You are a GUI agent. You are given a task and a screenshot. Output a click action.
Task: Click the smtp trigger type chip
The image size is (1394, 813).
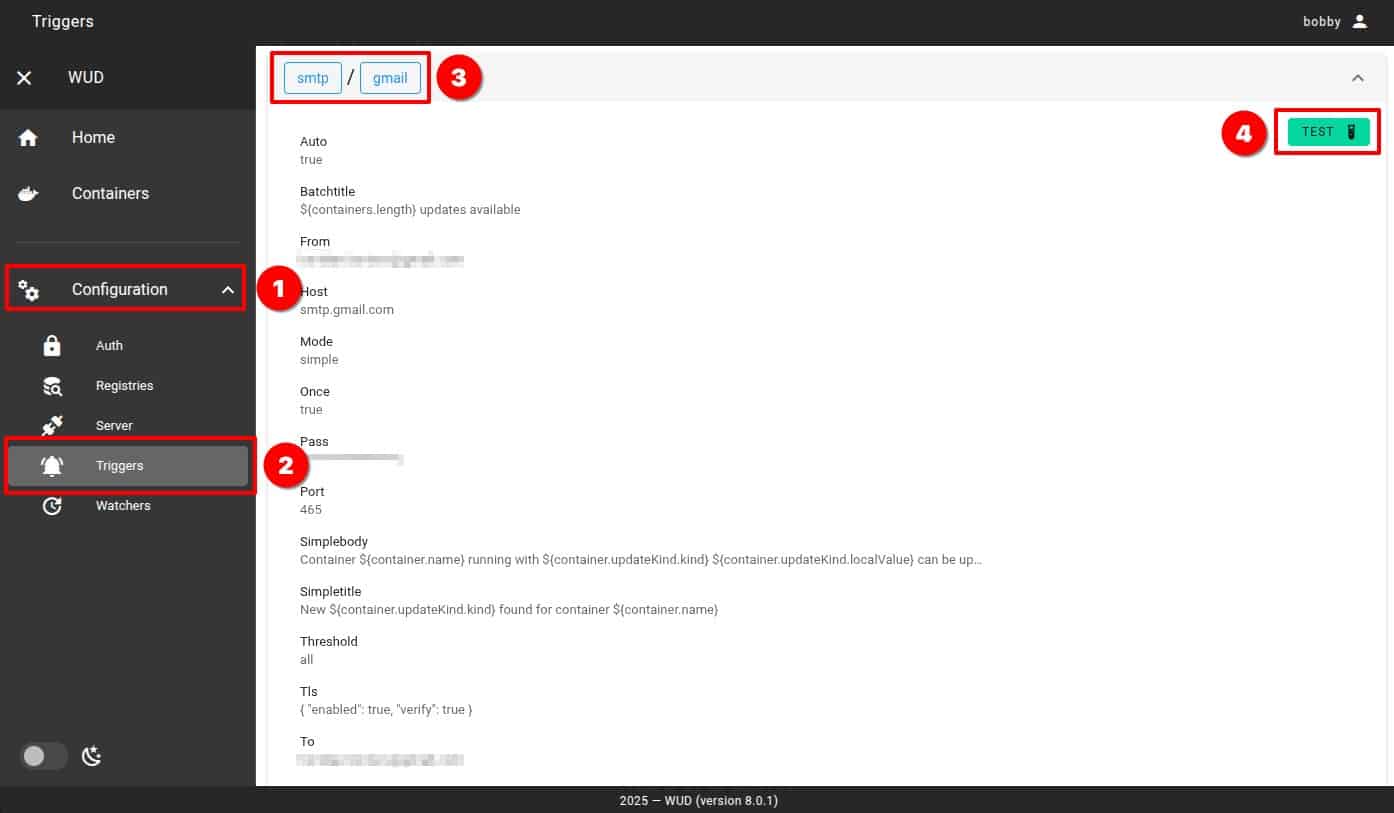point(313,78)
